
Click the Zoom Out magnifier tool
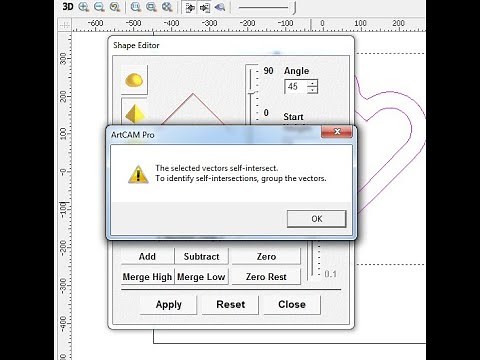[x=99, y=7]
